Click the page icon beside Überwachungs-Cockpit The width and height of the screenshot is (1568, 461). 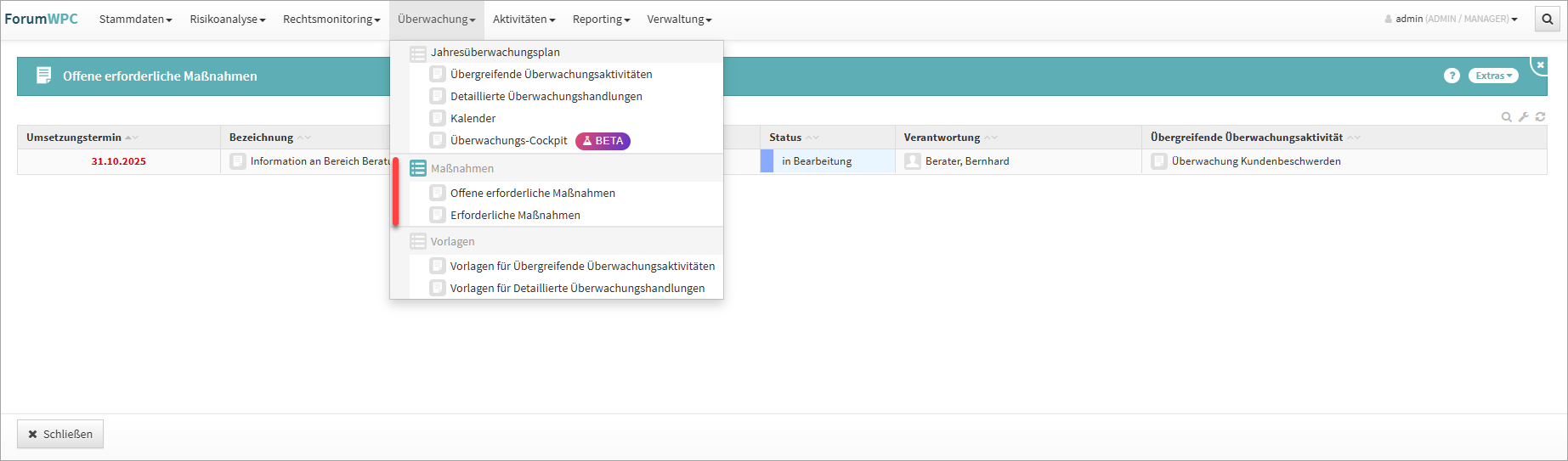point(438,140)
